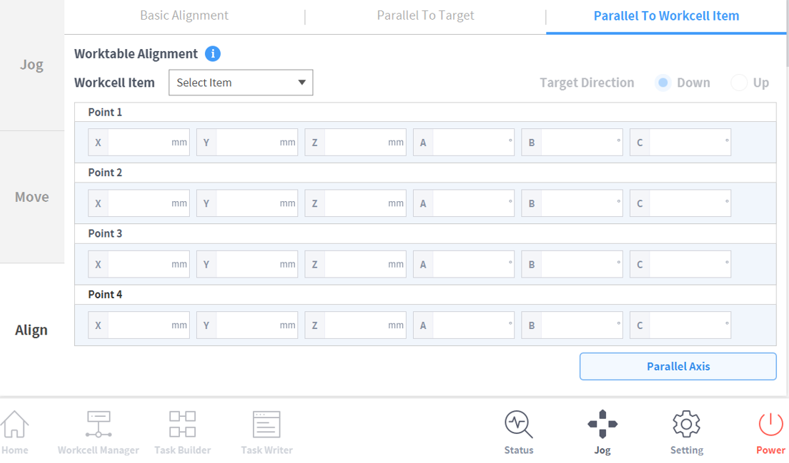This screenshot has height=463, width=789.
Task: Open the Status monitor icon
Action: tap(519, 424)
